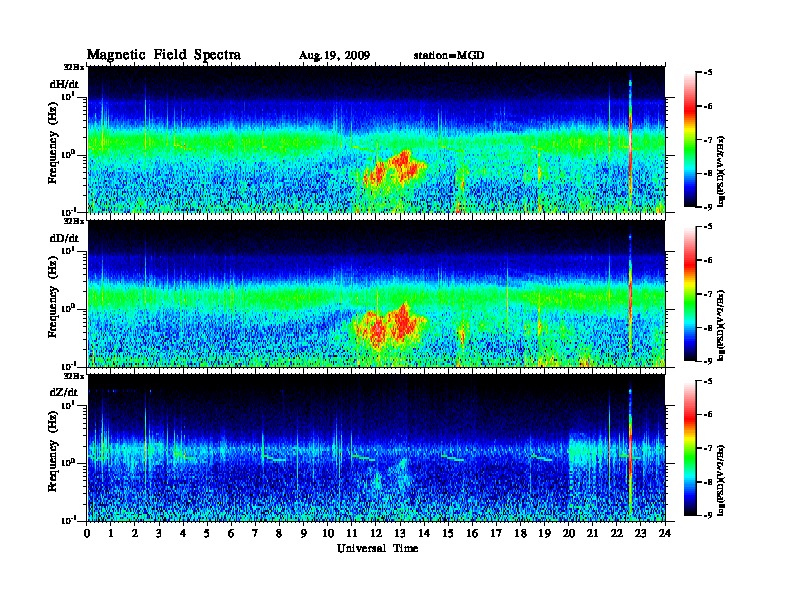Click hour "17" on the Universal Time axis

point(496,533)
